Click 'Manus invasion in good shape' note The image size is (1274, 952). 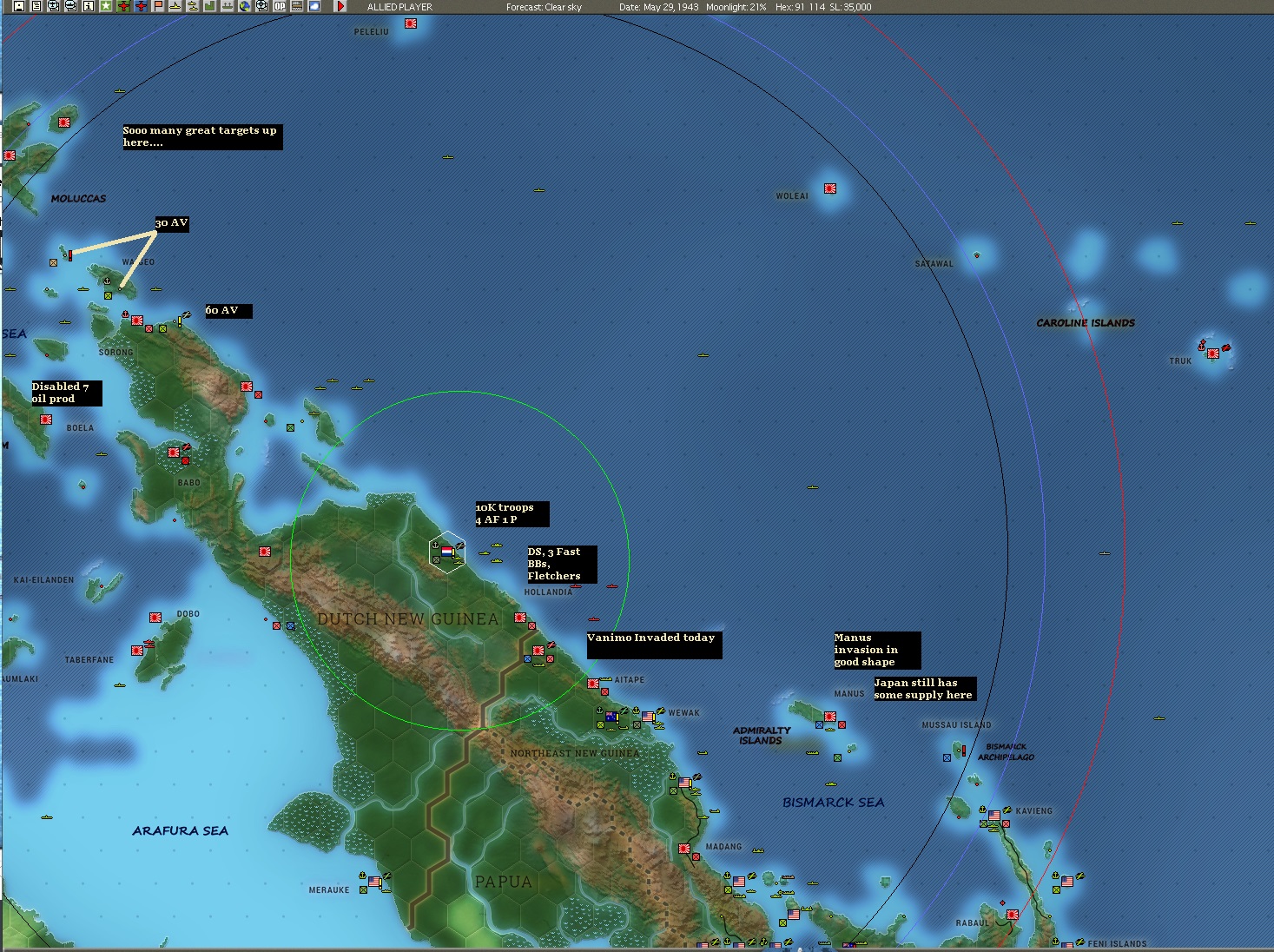[877, 650]
